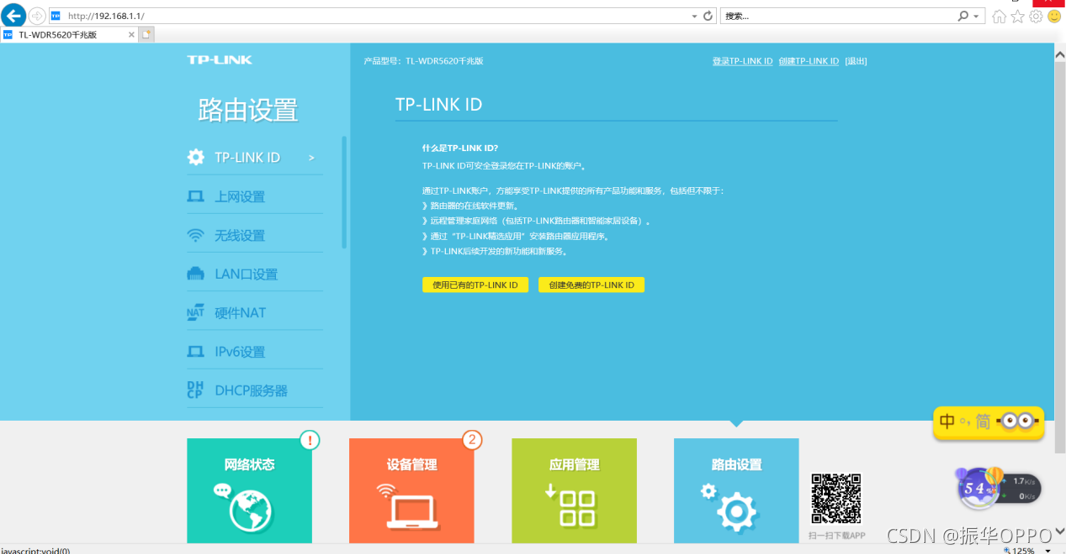1067x554 pixels.
Task: Click 使用已有的TP-LINK ID button
Action: click(475, 284)
